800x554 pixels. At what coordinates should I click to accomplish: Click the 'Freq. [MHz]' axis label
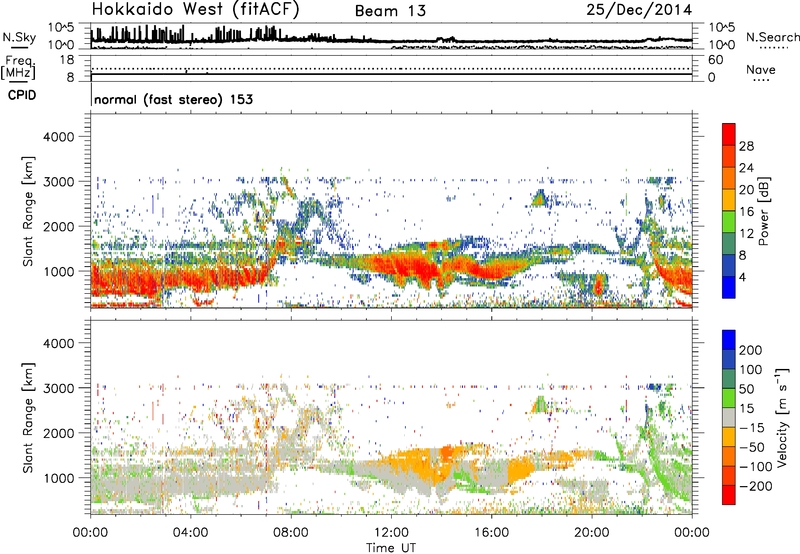(x=18, y=67)
